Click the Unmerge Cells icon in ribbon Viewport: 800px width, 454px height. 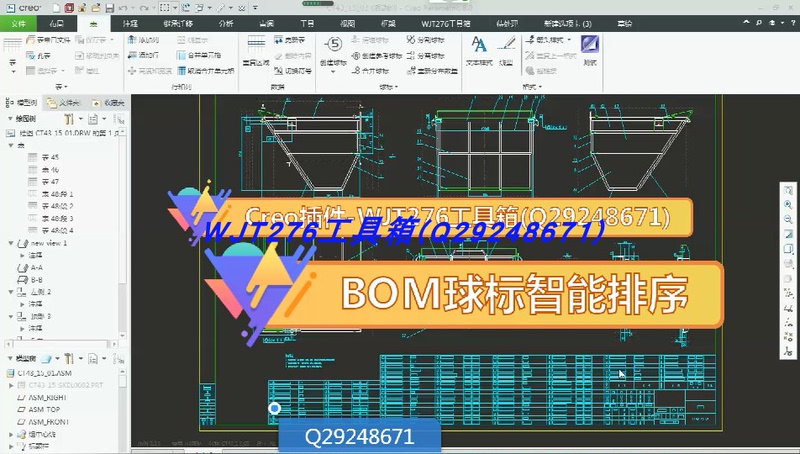181,71
